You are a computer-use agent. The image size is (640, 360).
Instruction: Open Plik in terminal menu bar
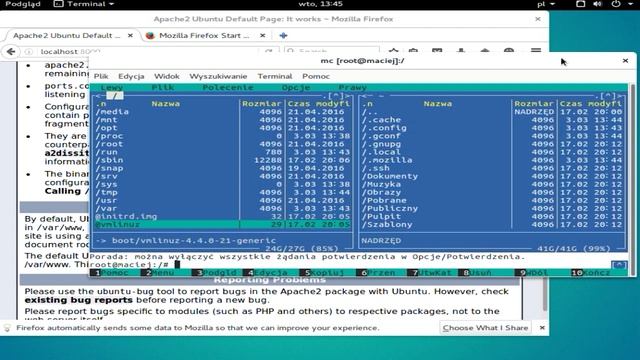click(101, 76)
